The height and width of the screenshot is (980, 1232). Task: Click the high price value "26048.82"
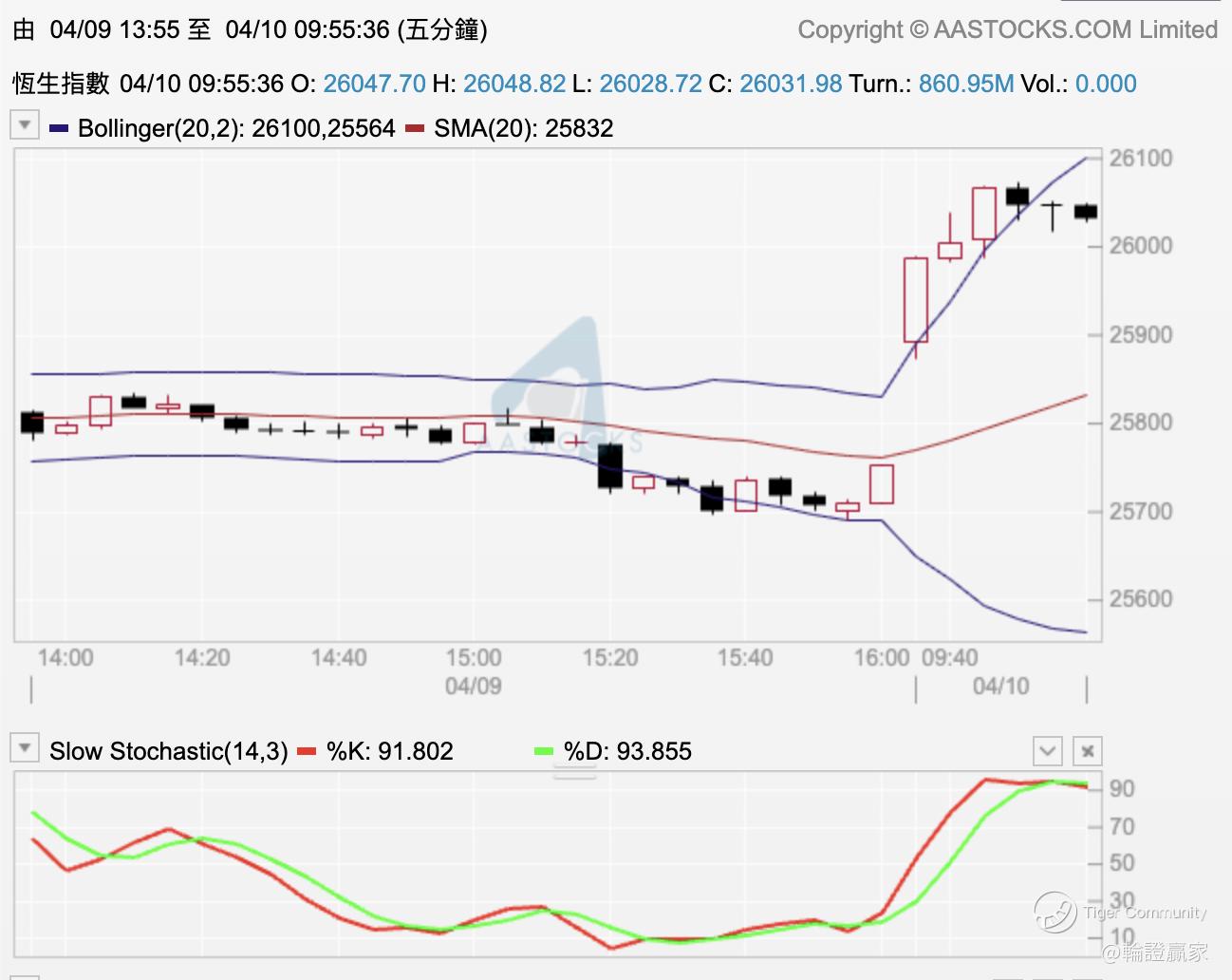coord(514,84)
